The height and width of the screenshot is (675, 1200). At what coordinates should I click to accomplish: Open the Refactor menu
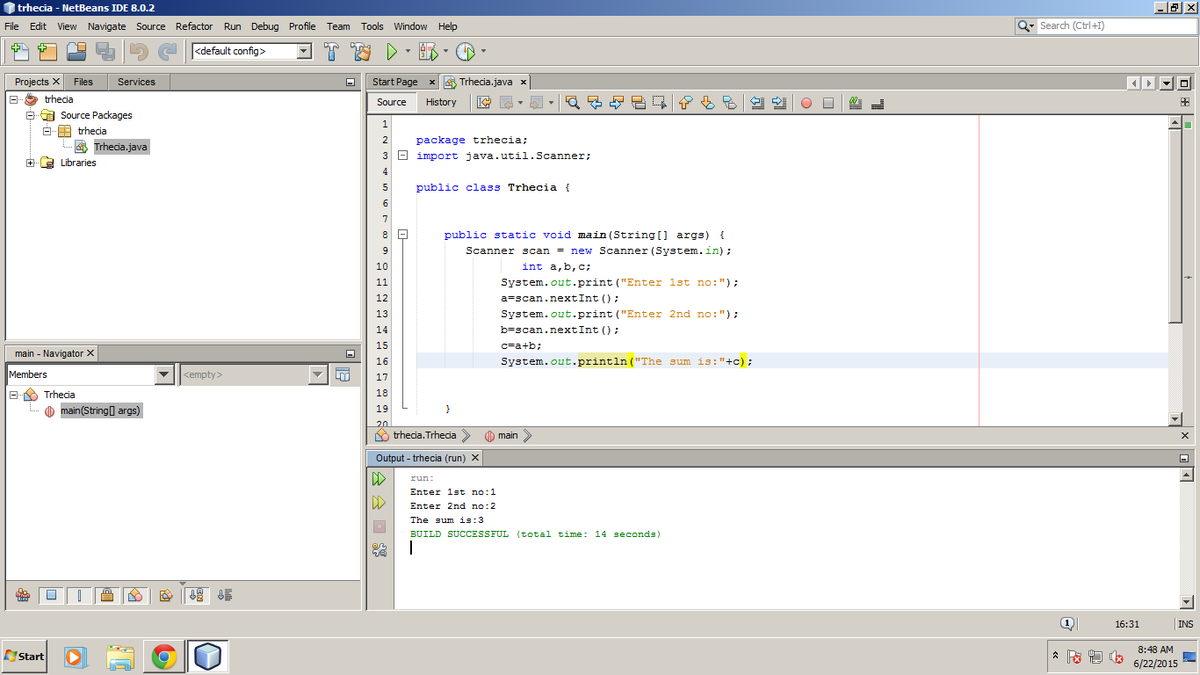click(x=194, y=26)
